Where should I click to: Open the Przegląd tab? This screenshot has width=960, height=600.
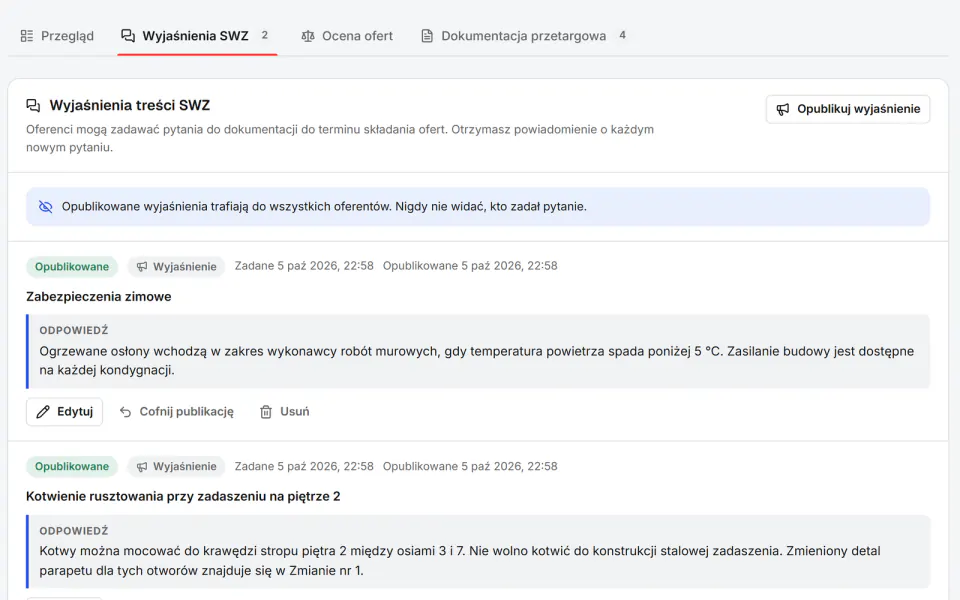pos(57,36)
